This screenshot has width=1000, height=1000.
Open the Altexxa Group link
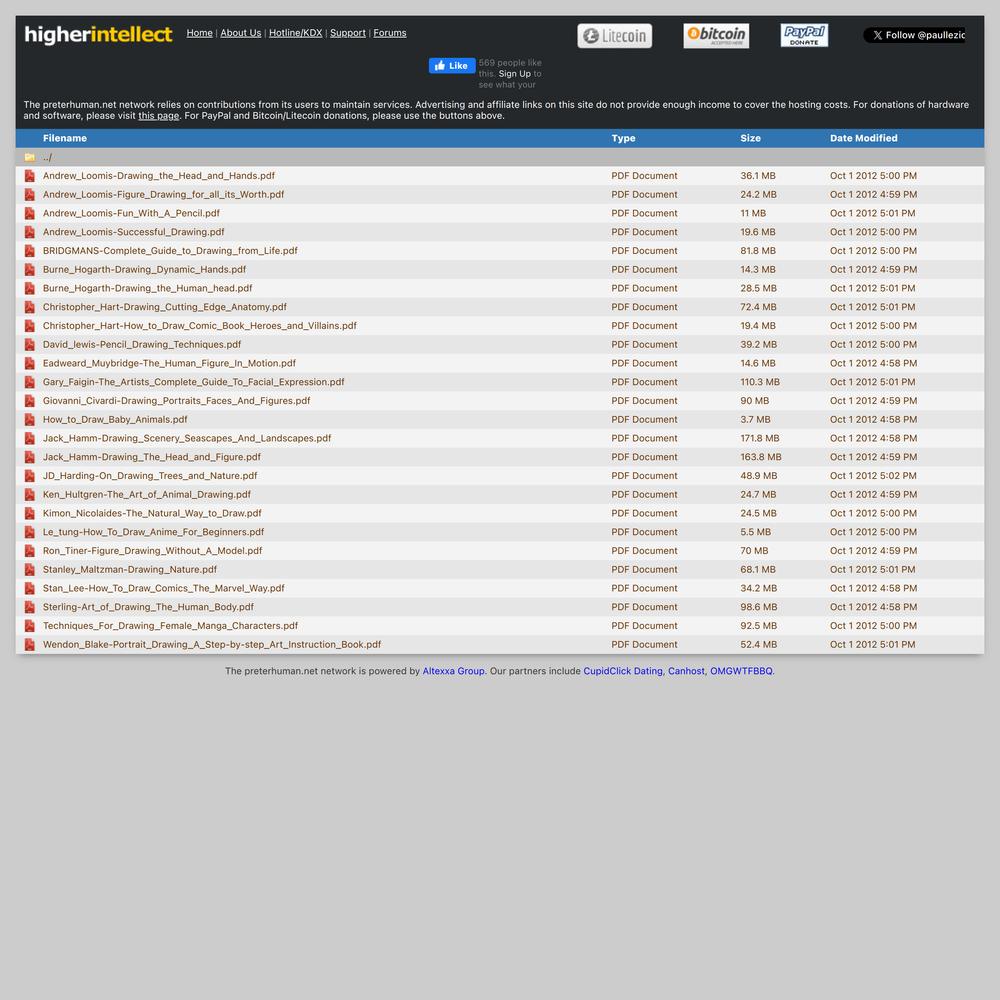453,671
